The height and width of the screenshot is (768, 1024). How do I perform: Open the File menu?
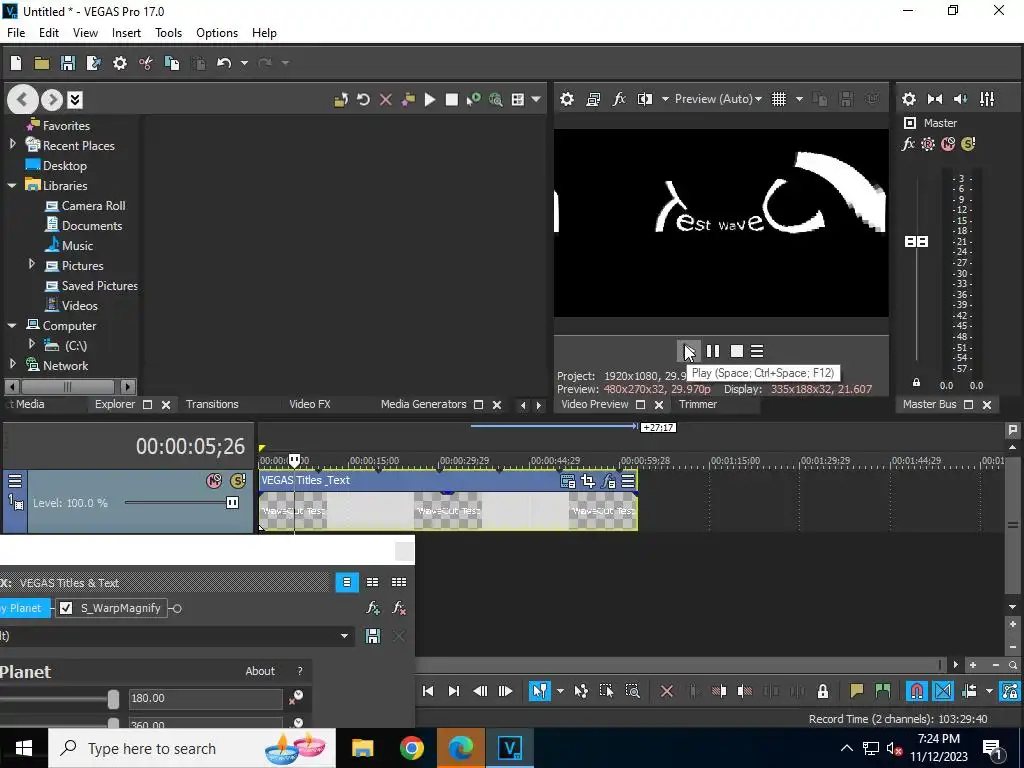point(16,33)
